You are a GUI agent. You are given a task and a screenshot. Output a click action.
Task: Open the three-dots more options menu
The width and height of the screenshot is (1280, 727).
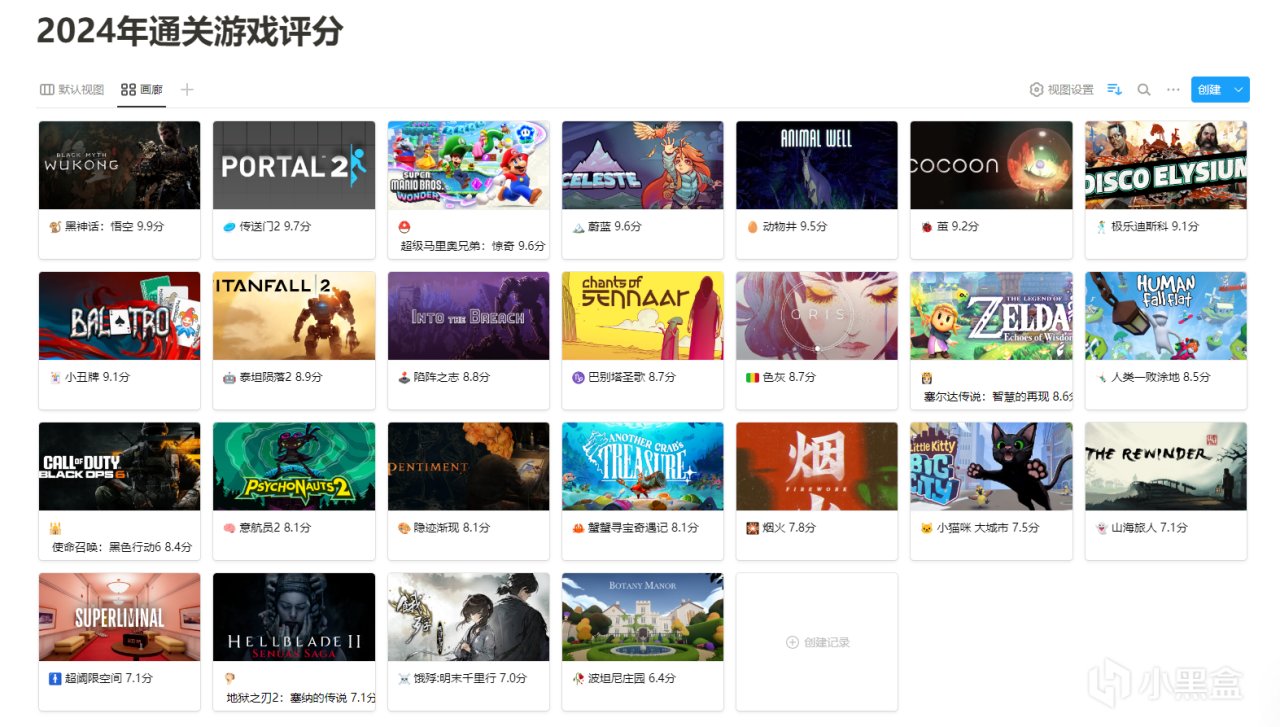pos(1173,90)
